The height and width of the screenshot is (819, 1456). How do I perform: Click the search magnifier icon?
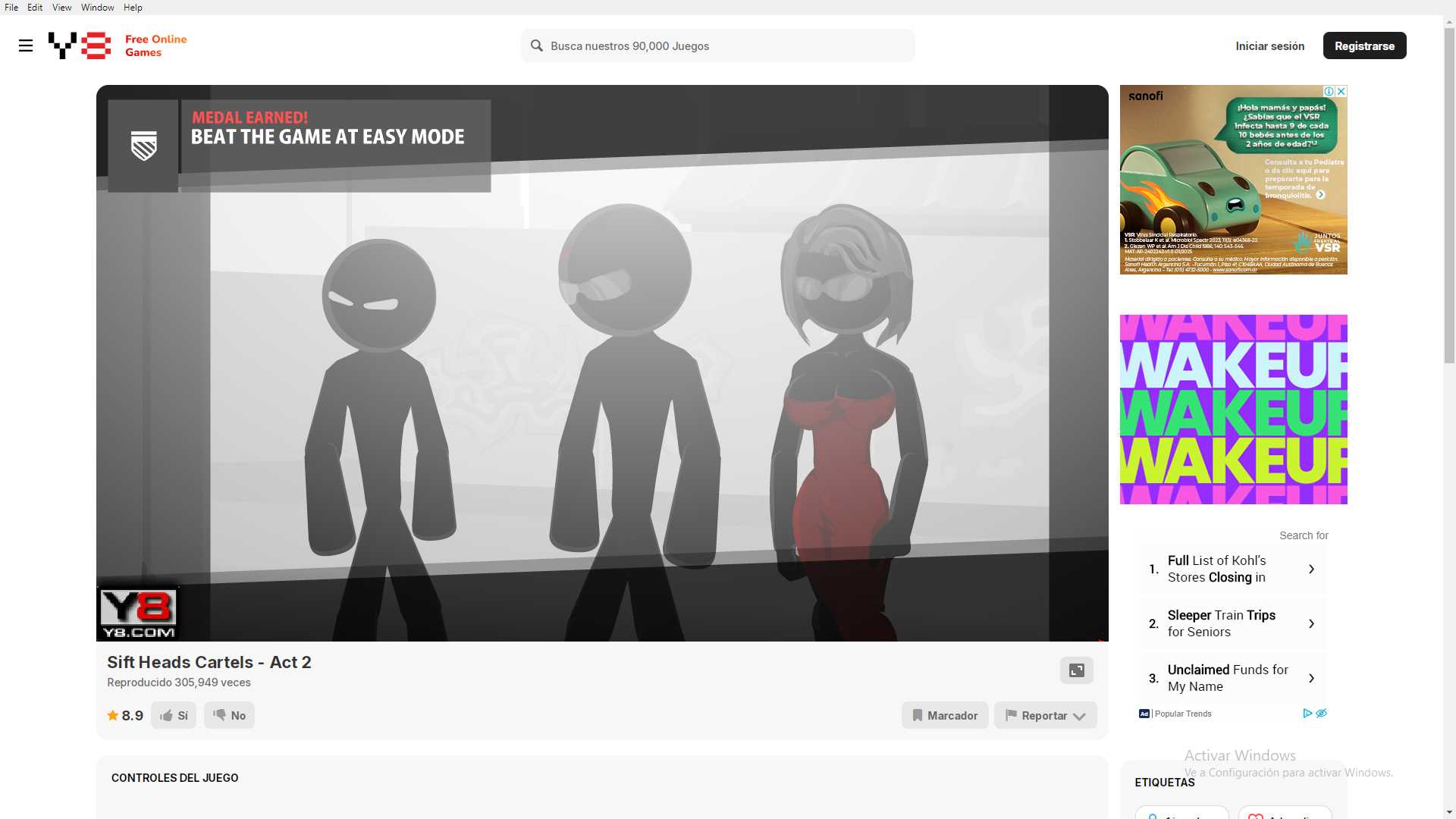click(537, 45)
